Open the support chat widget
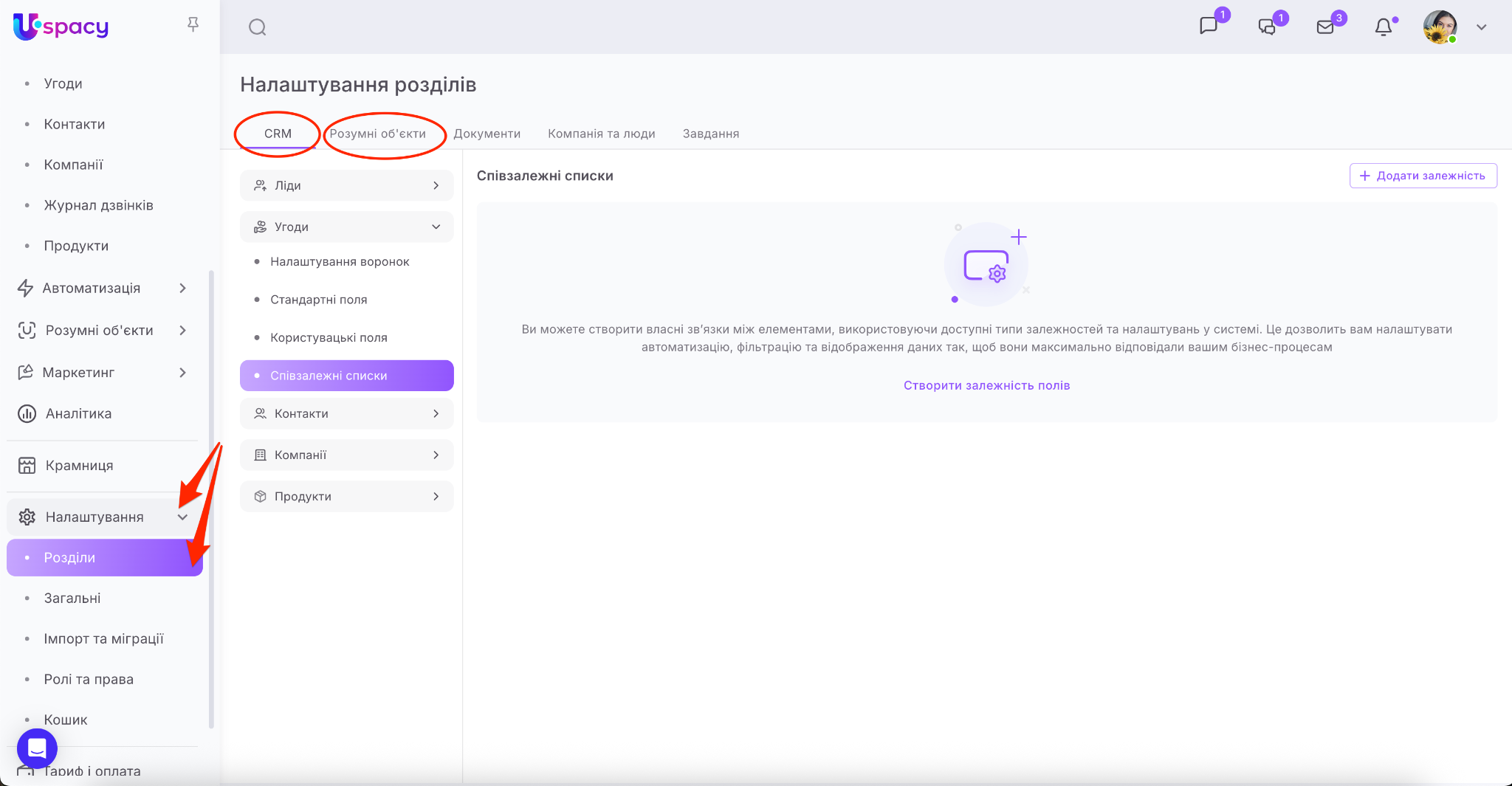Viewport: 1512px width, 786px height. click(x=37, y=748)
